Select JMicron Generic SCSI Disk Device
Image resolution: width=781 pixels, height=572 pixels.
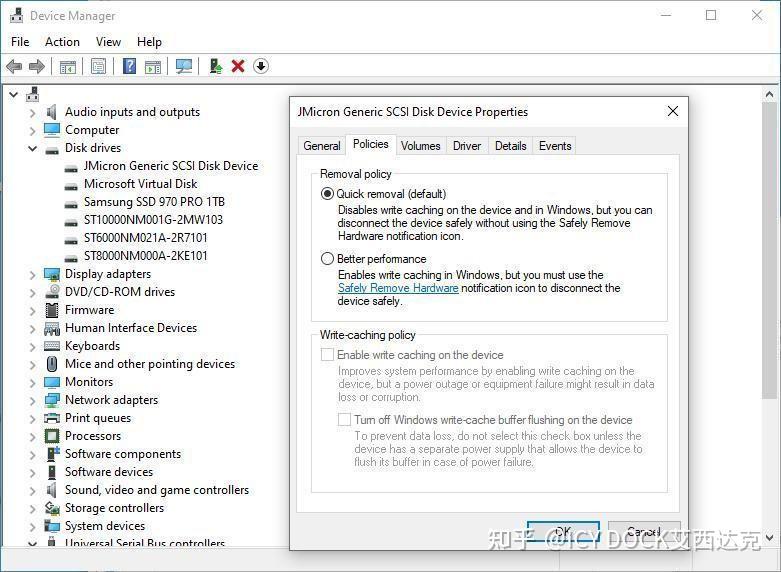click(x=171, y=166)
